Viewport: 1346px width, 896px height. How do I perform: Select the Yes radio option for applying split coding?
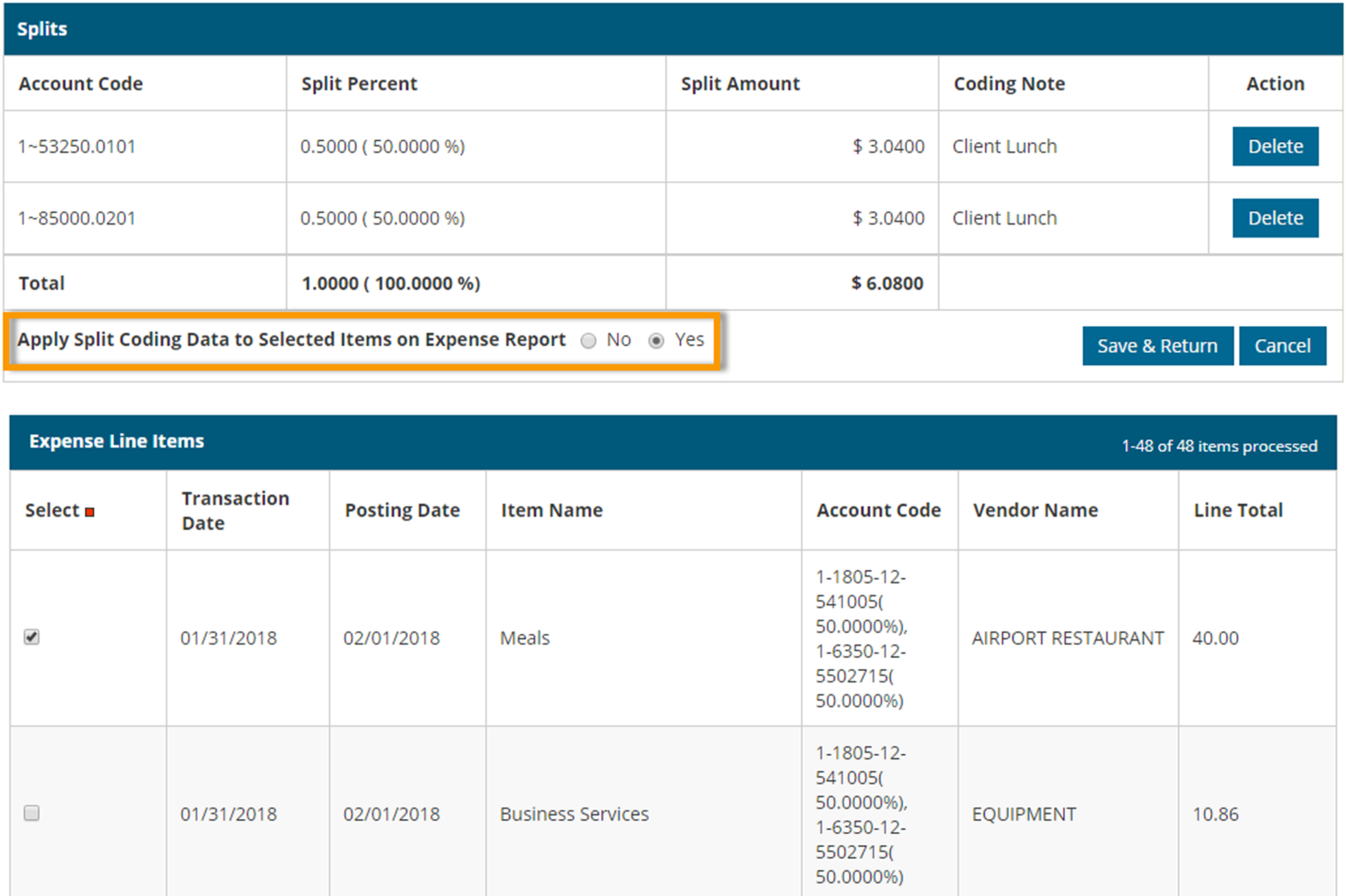click(x=656, y=341)
